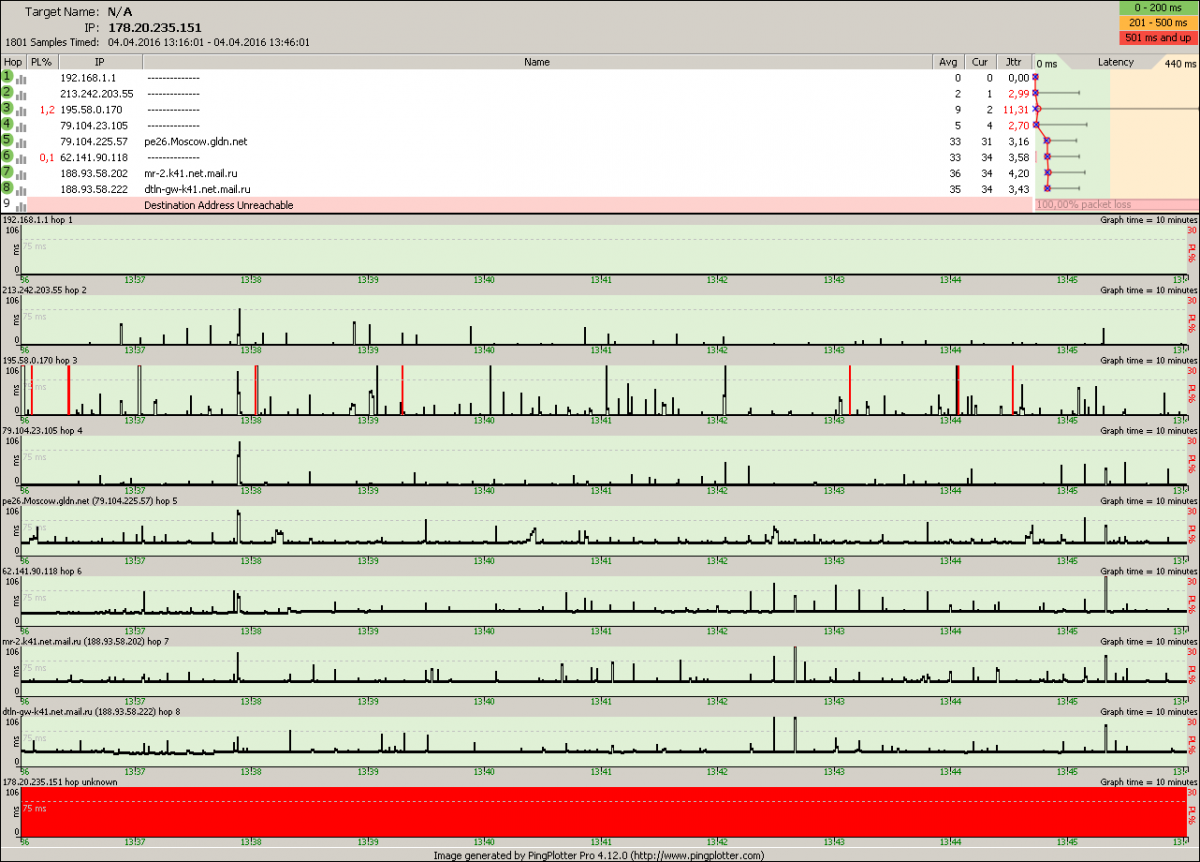Screen dimensions: 1200x862
Task: Toggle the bar graph icon for hop 2
Action: point(21,94)
